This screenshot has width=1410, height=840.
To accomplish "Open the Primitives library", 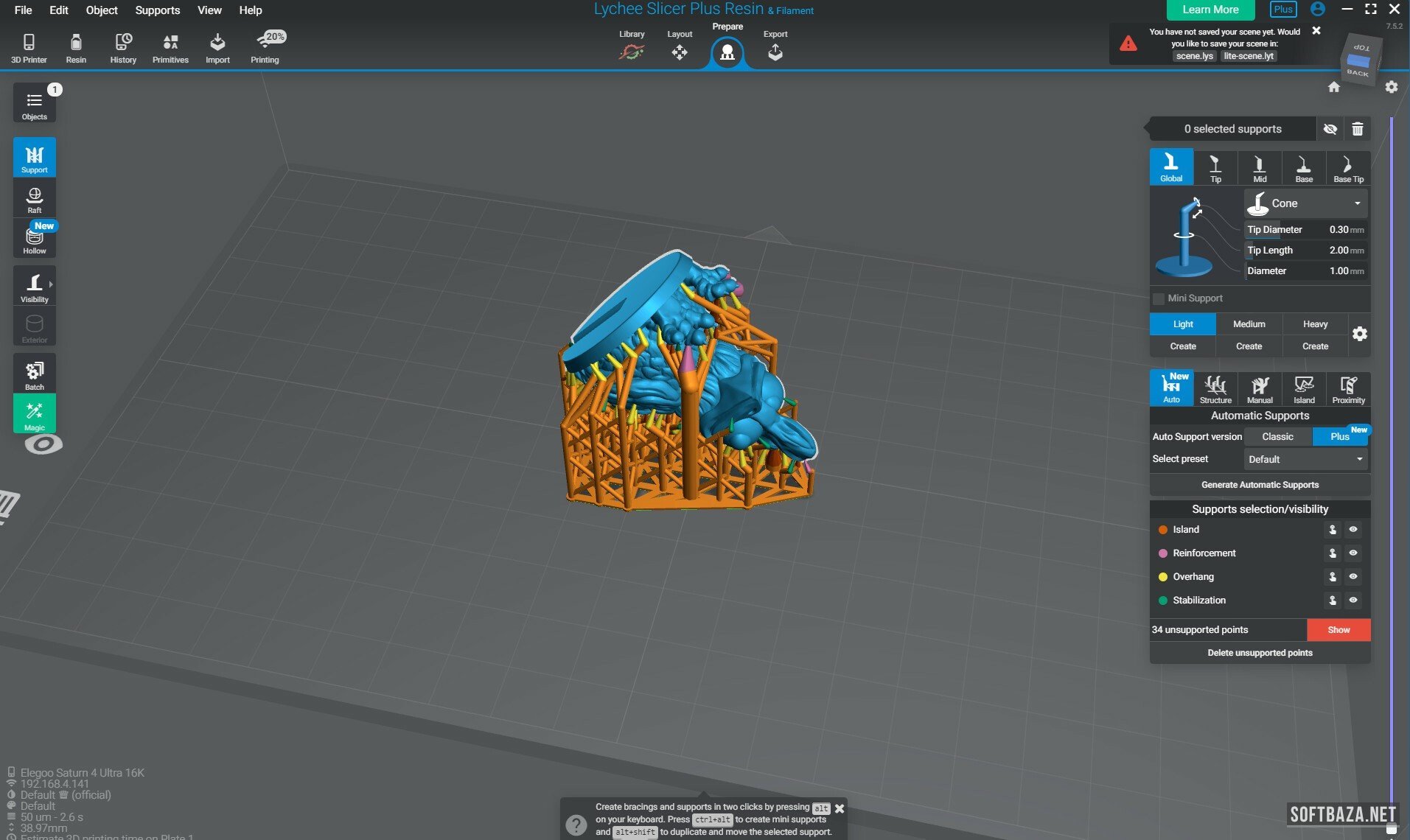I will 170,48.
